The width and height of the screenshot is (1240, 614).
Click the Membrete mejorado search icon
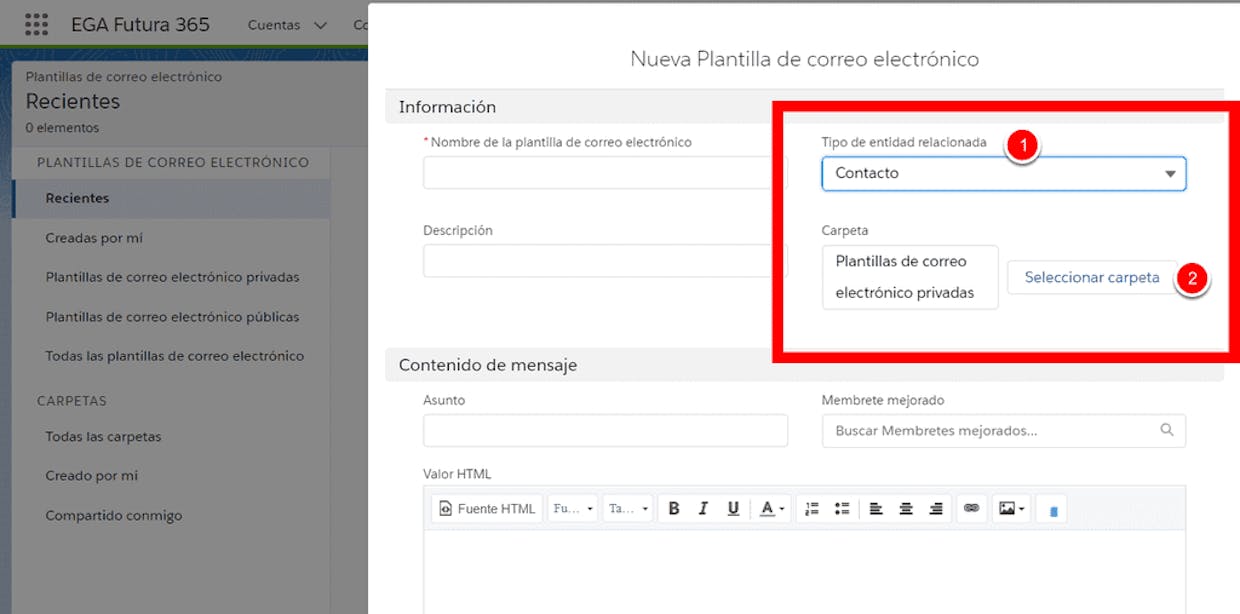1167,430
